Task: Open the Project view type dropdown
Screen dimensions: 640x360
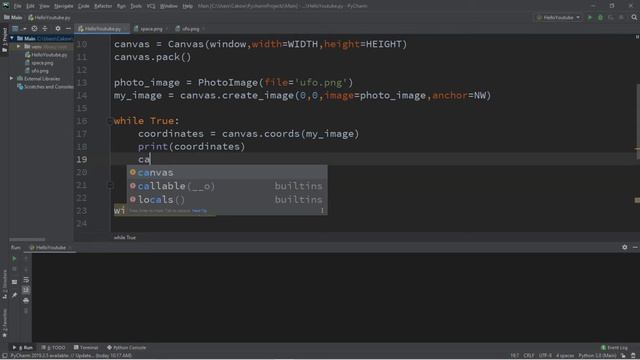Action: coord(19,29)
